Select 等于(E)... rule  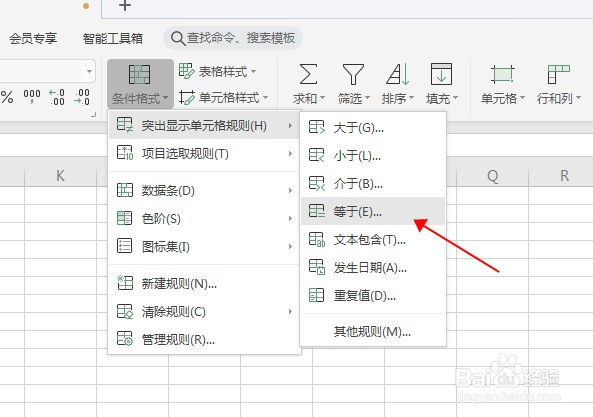coord(373,211)
